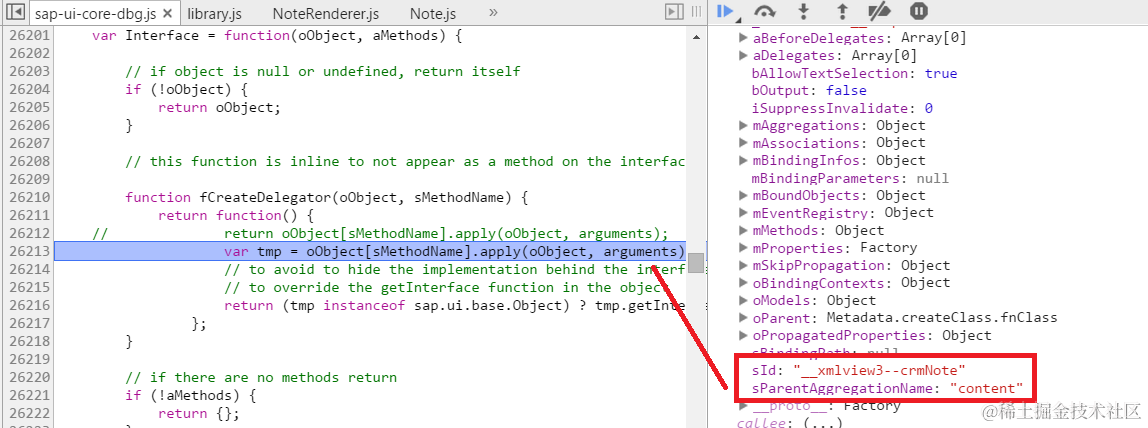Switch to the NoteRenderer.js tab
Image resolution: width=1148 pixels, height=428 pixels.
point(326,13)
